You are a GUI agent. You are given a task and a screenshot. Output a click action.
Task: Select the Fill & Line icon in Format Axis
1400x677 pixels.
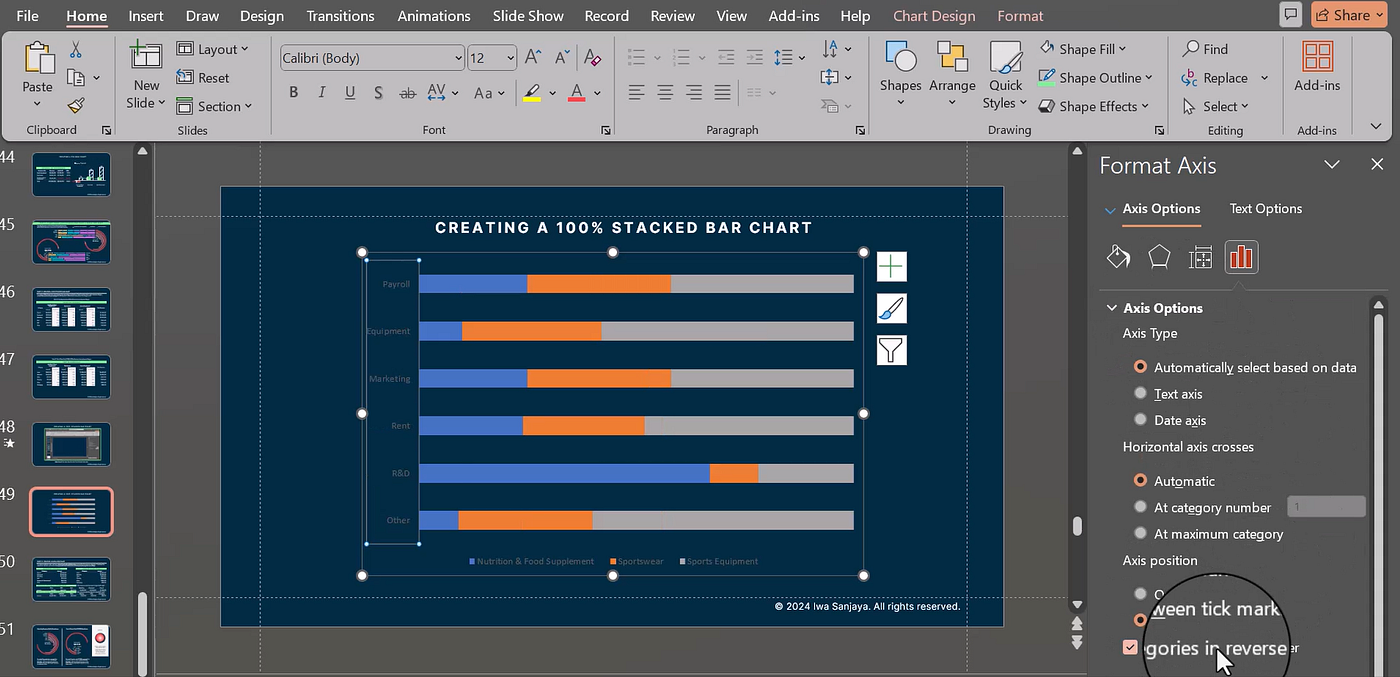pyautogui.click(x=1118, y=257)
